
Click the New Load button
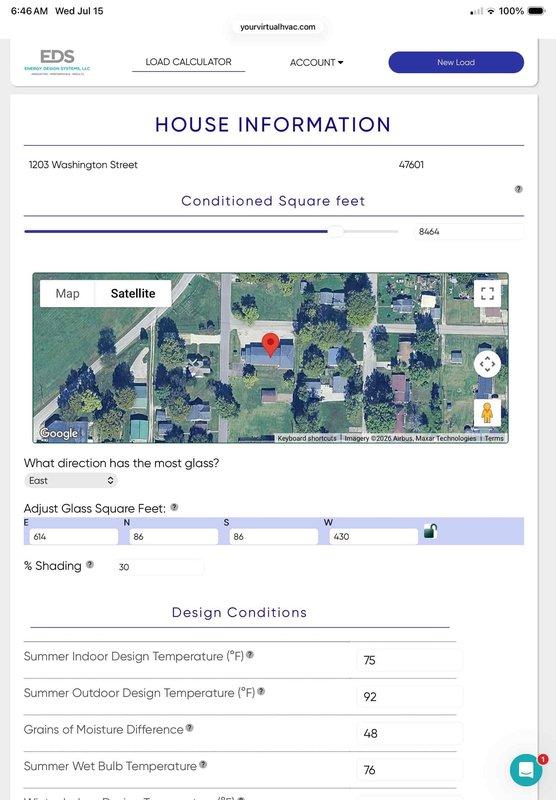point(456,62)
